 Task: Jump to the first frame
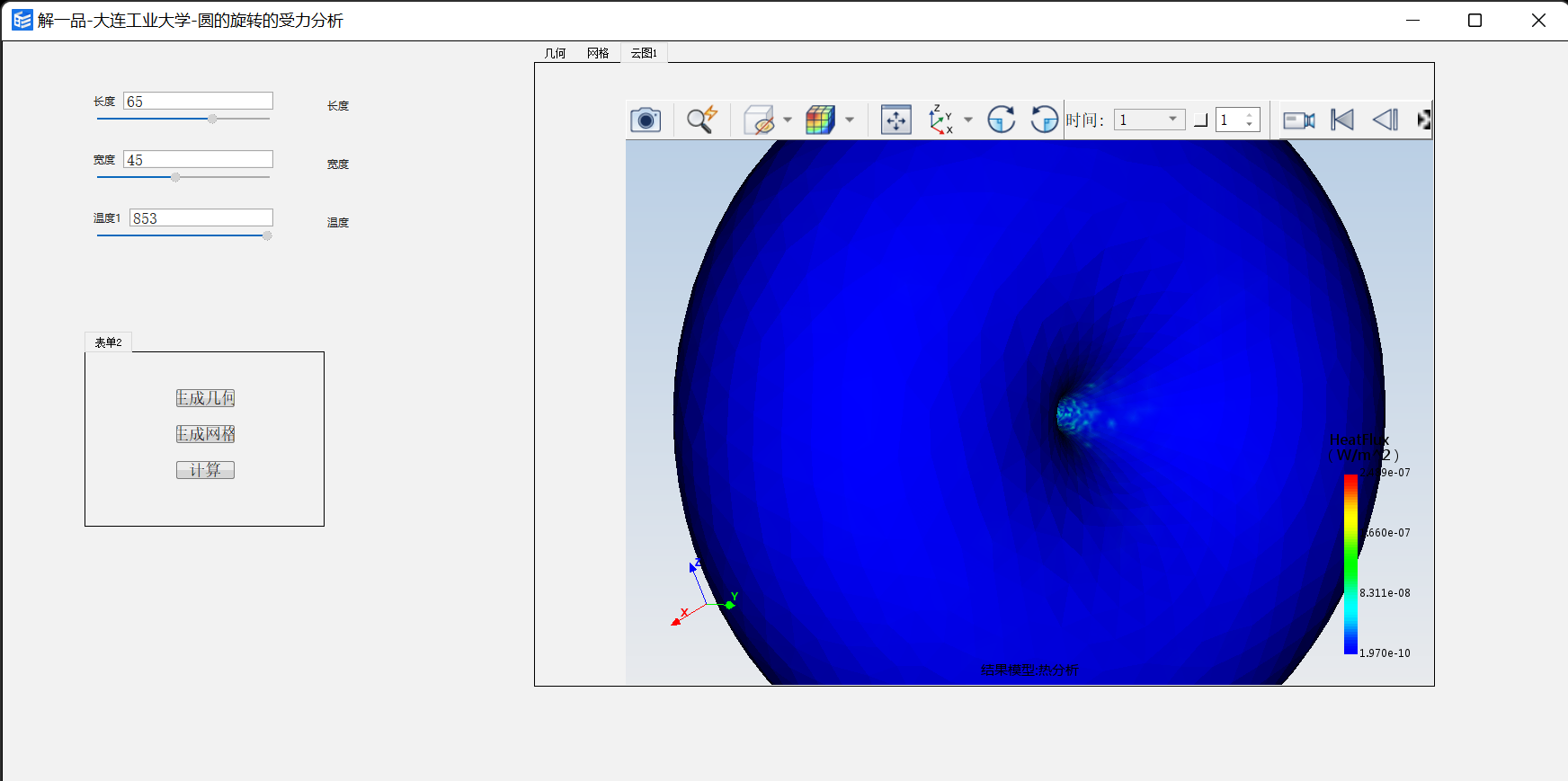[x=1342, y=120]
